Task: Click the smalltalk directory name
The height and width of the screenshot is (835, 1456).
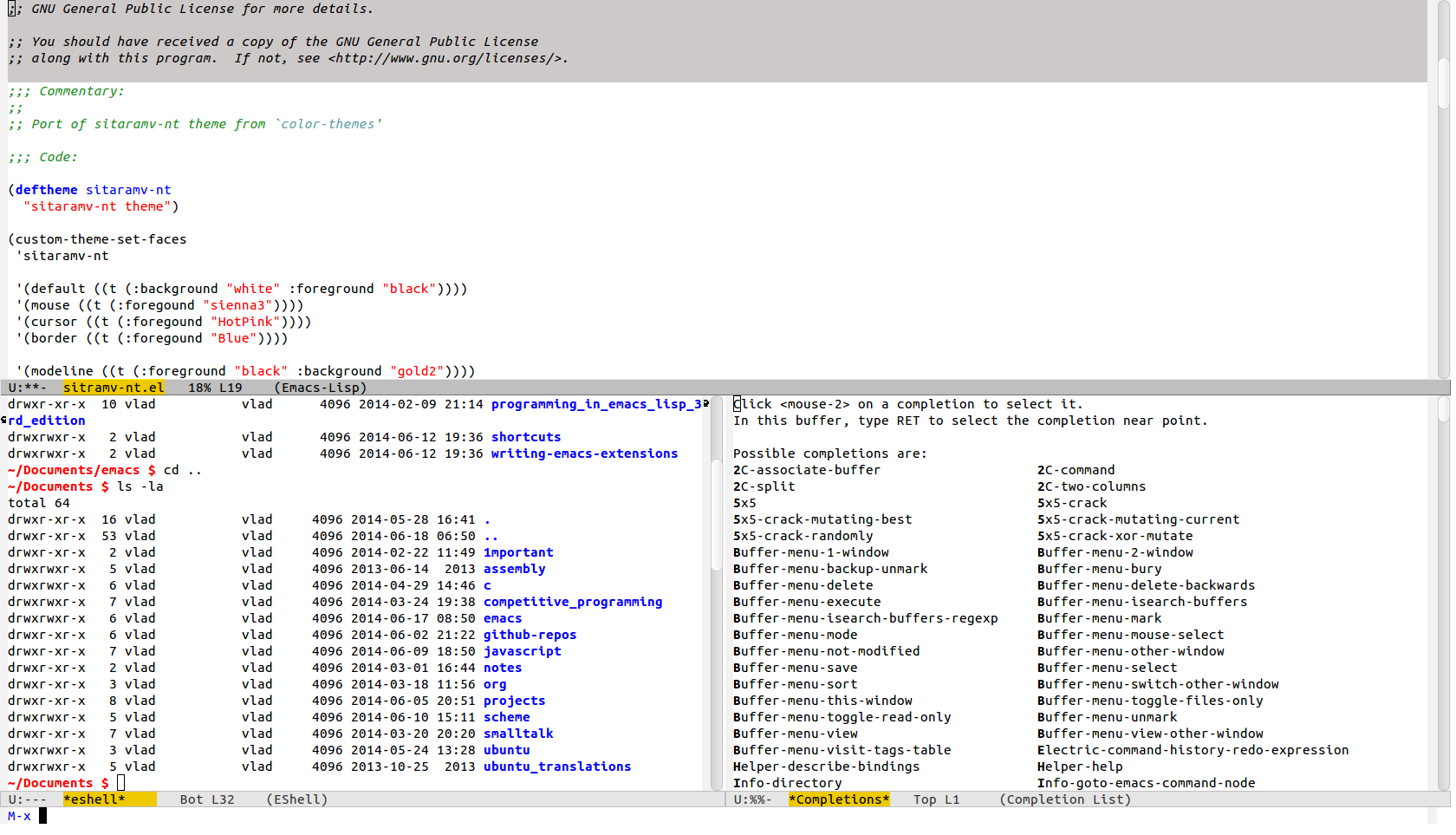Action: 518,734
